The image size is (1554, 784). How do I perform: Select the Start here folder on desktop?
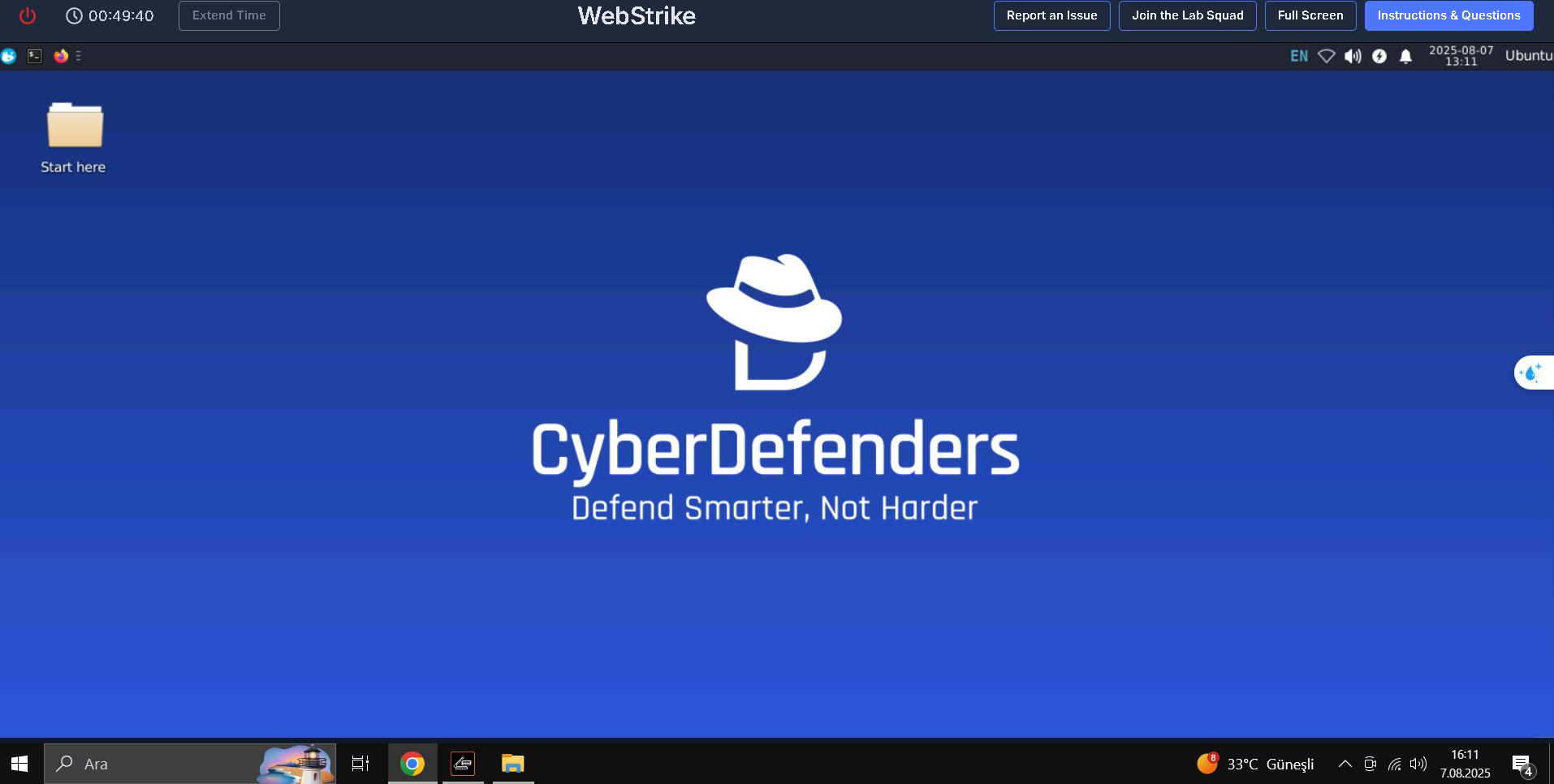point(74,138)
